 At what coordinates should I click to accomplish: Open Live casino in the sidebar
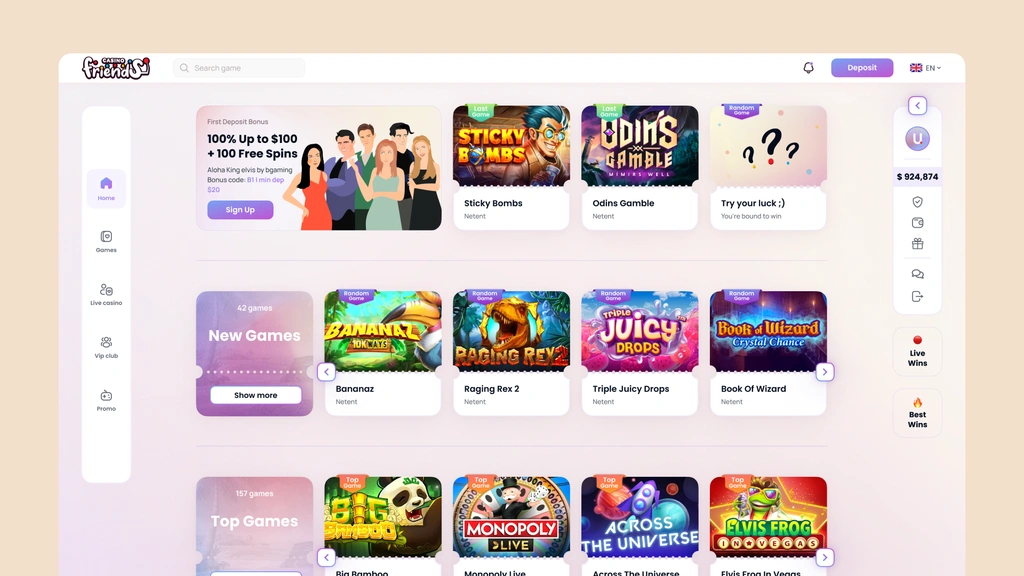[x=106, y=295]
